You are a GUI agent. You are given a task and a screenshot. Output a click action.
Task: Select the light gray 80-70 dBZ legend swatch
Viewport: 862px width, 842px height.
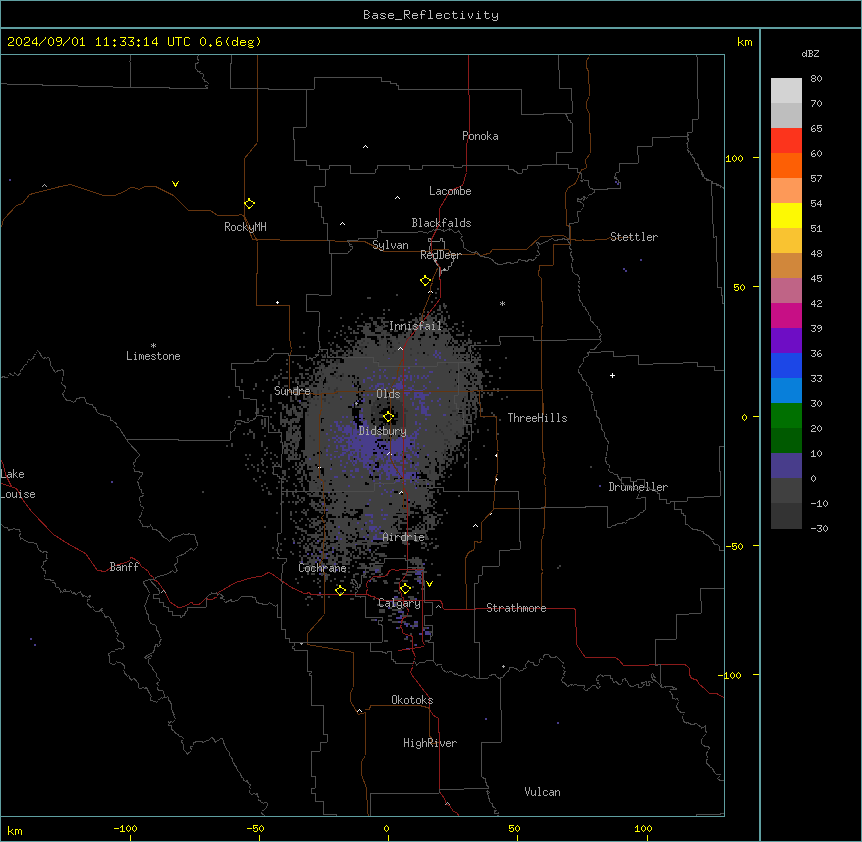[786, 91]
